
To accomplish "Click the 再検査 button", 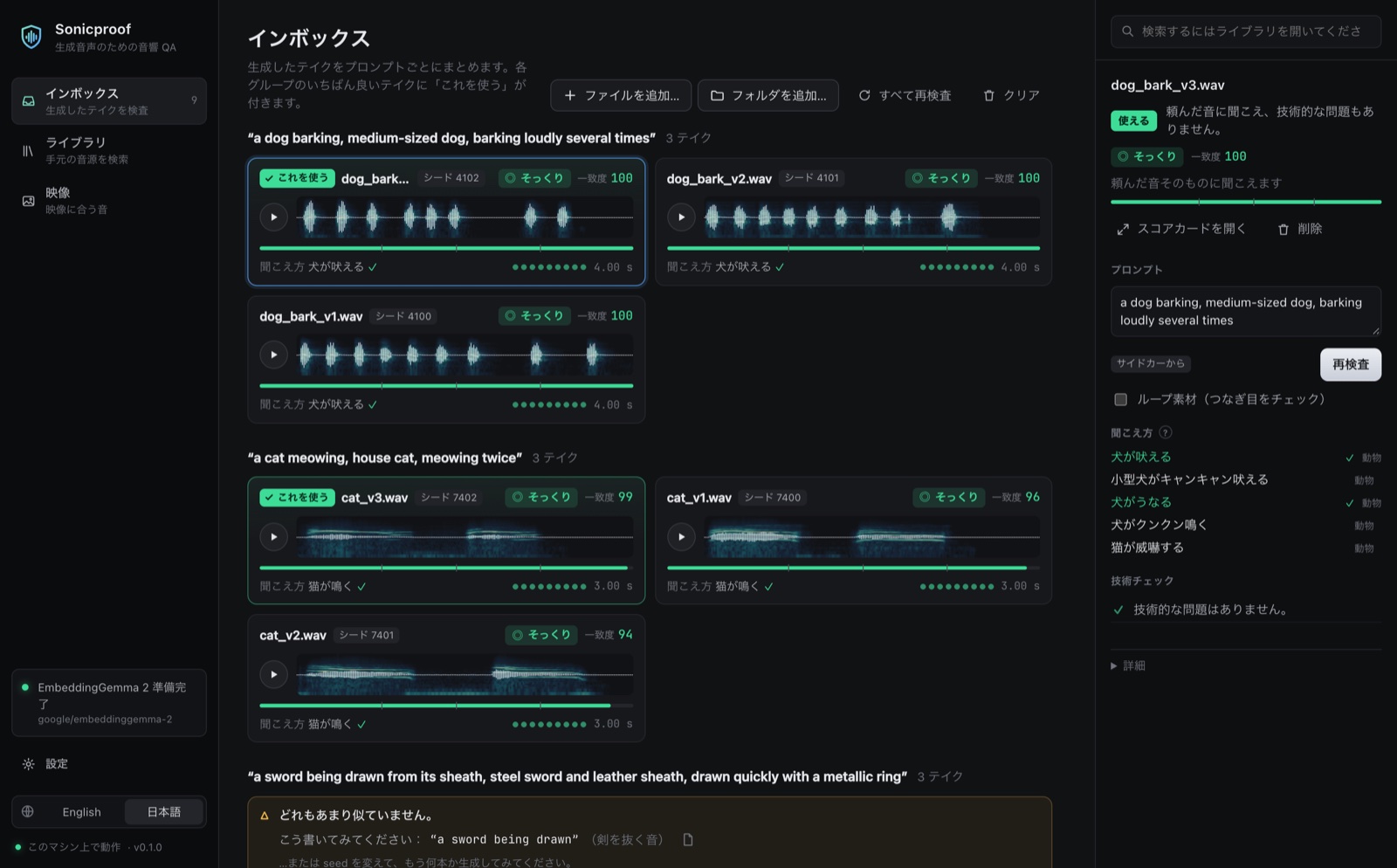I will coord(1351,364).
